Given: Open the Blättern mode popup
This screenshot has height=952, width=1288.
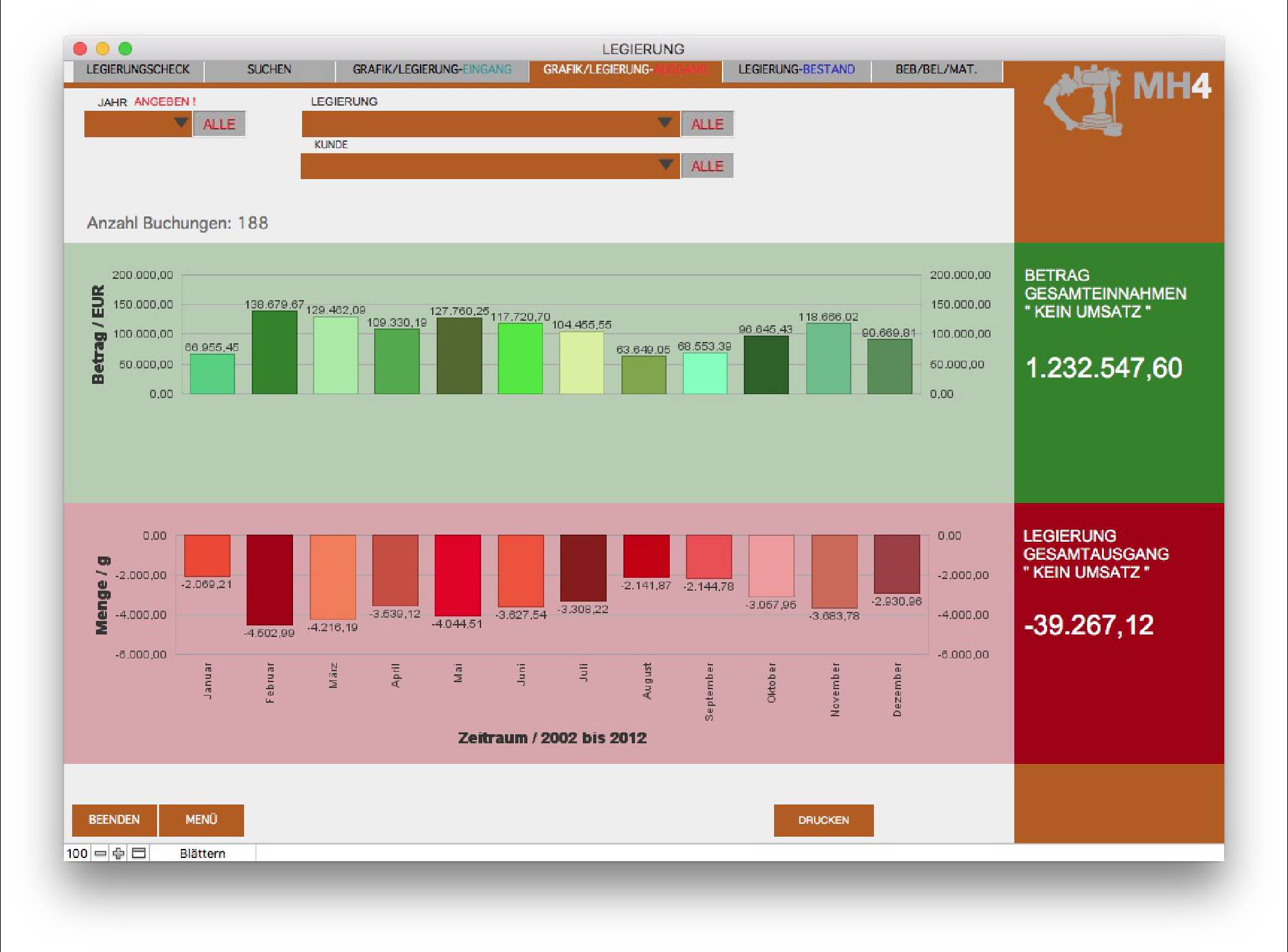Looking at the screenshot, I should 202,853.
